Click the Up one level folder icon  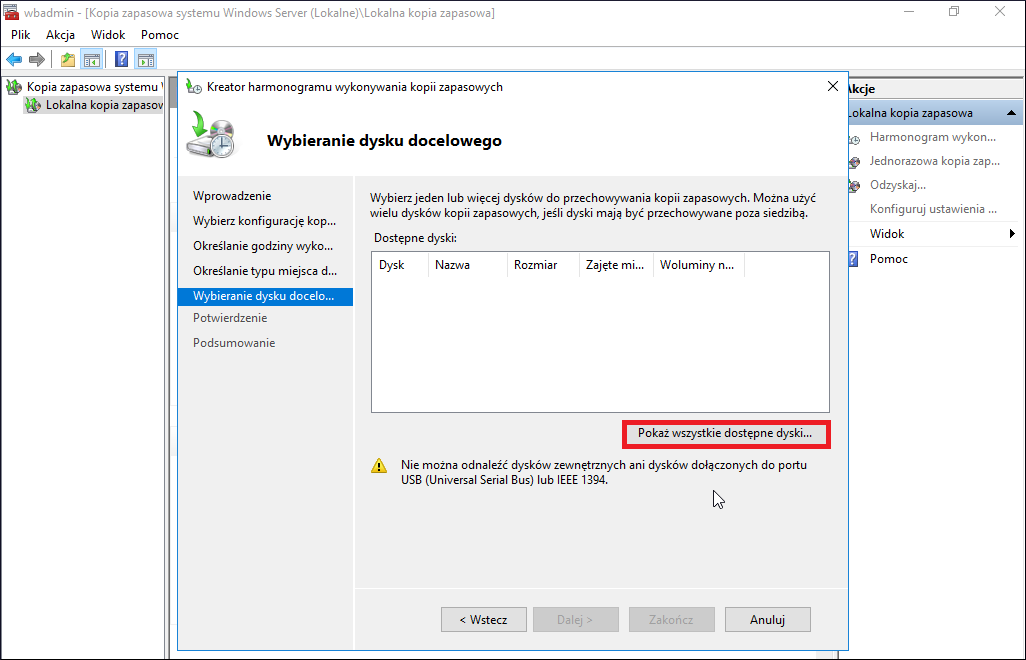pyautogui.click(x=68, y=60)
